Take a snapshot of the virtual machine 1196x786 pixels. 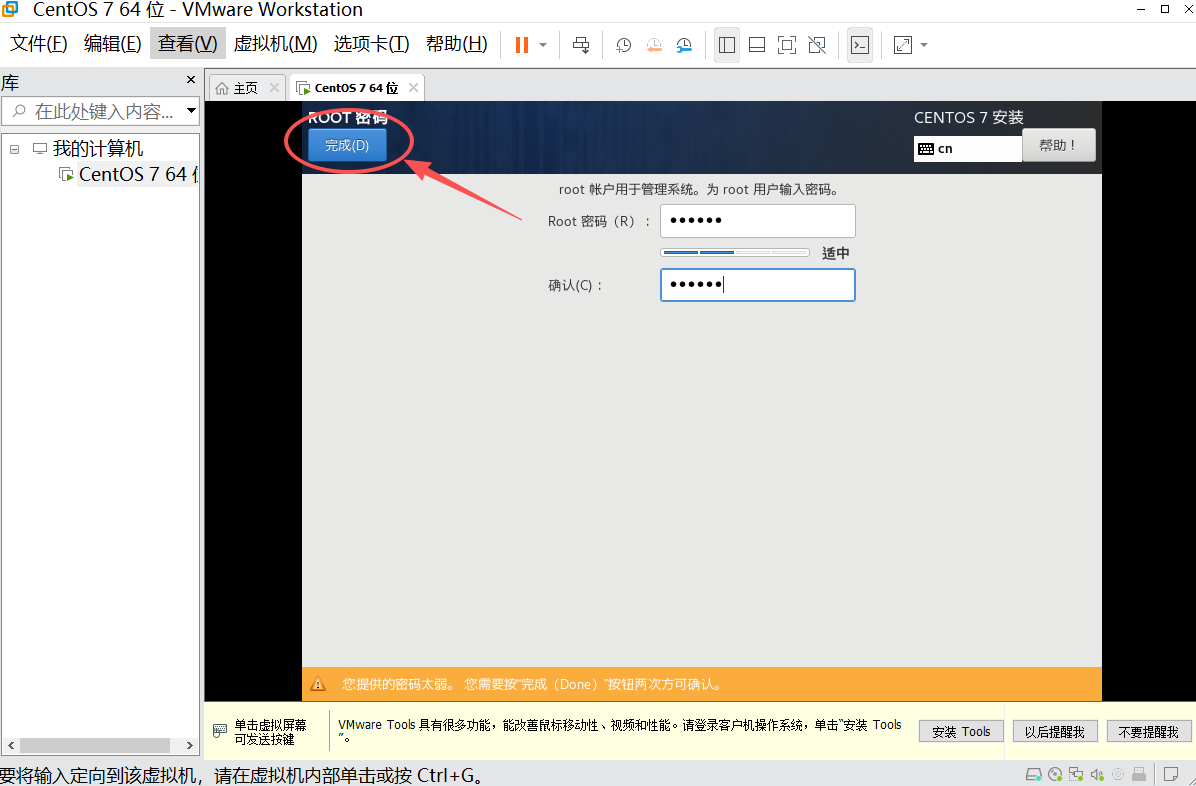623,45
